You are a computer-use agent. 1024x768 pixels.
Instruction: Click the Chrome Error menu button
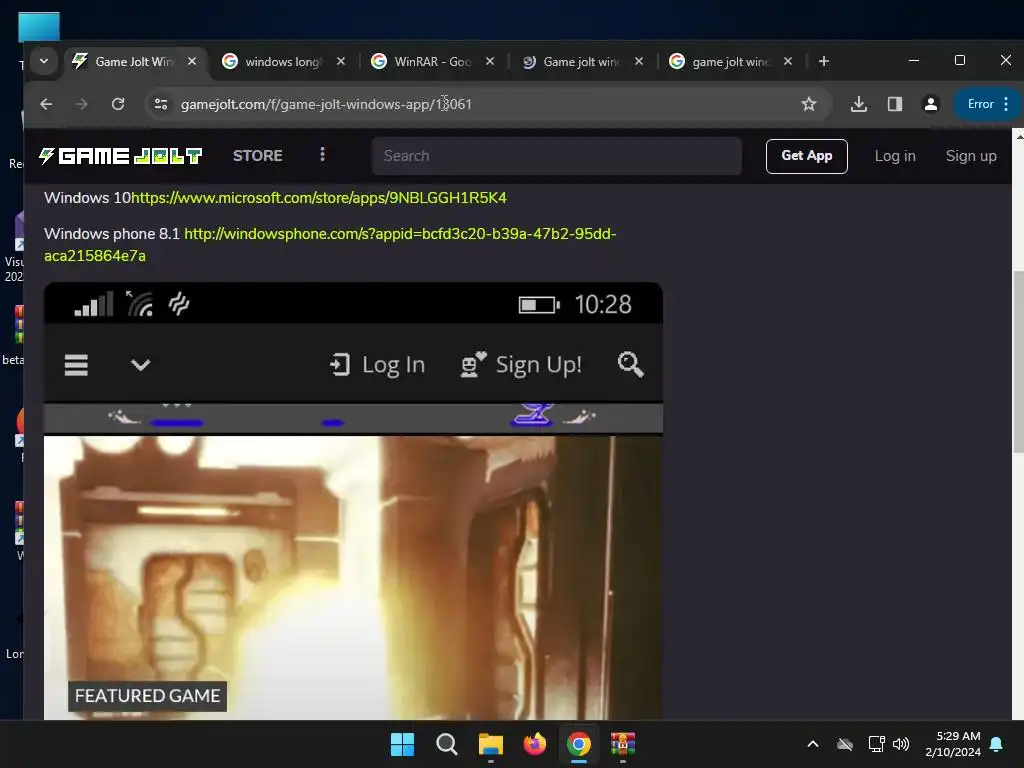[x=988, y=104]
